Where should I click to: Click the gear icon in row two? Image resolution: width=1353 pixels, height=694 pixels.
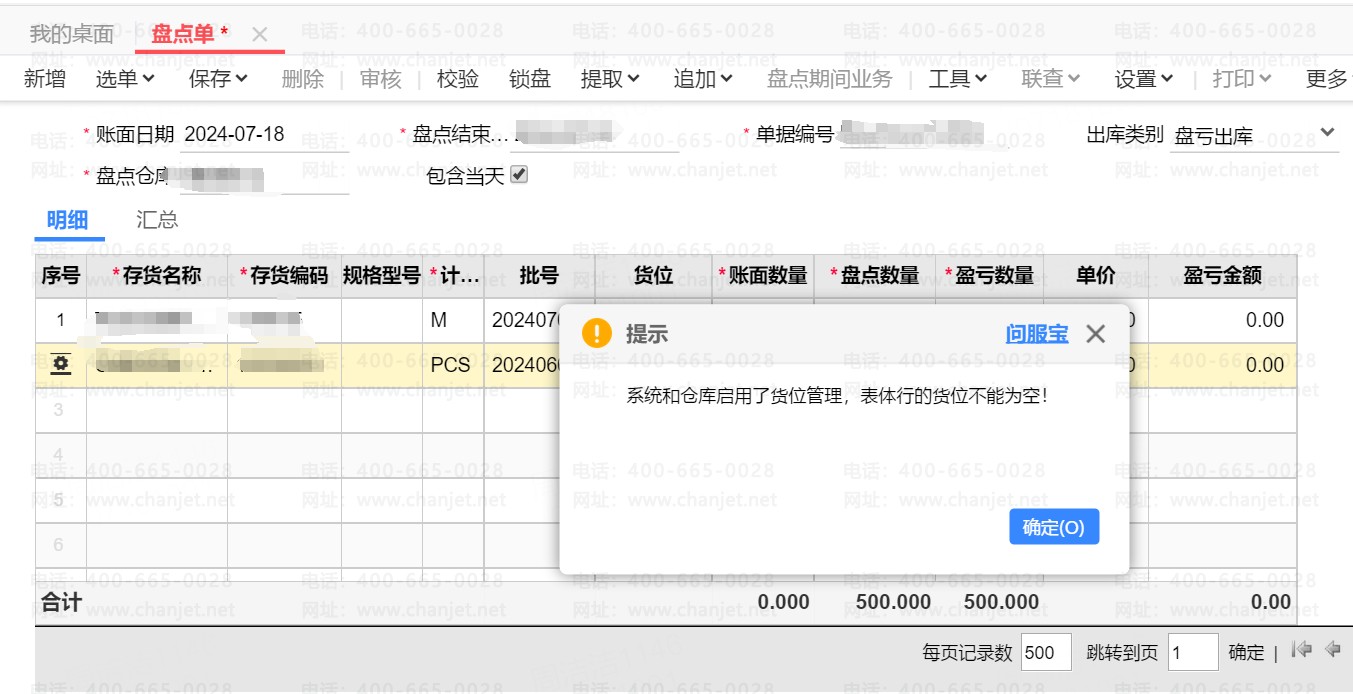tap(61, 365)
